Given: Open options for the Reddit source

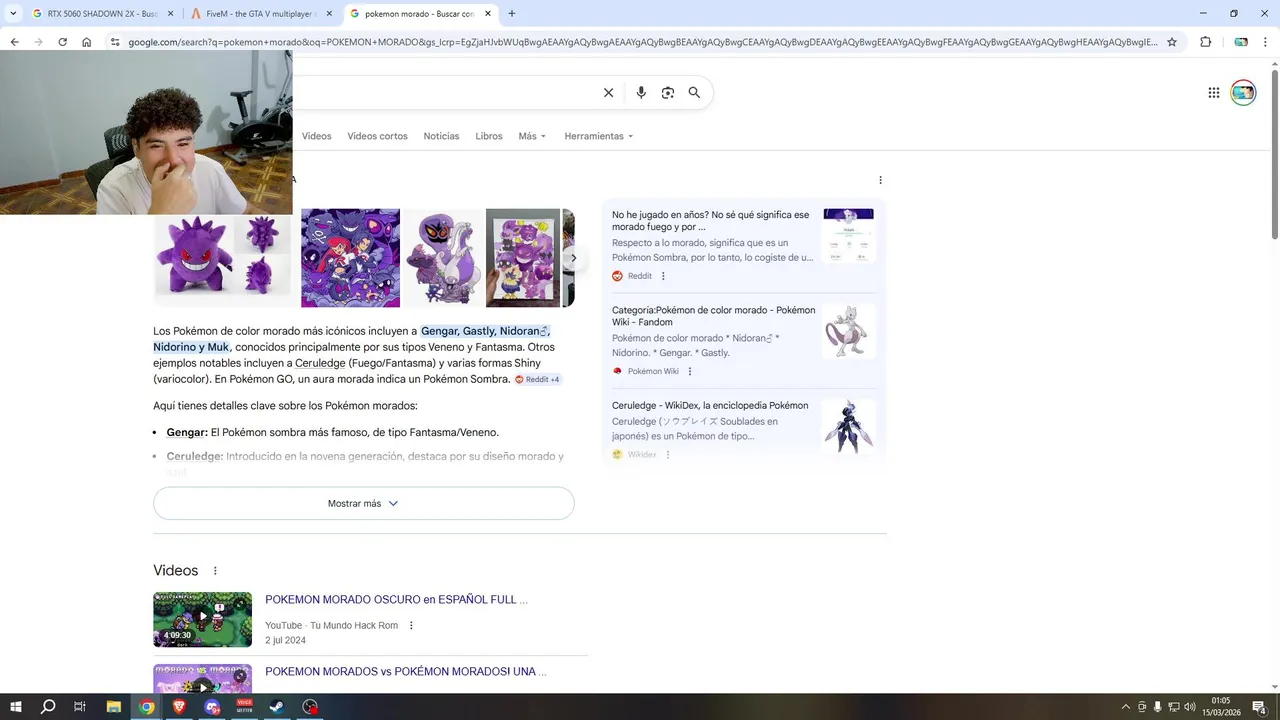Looking at the screenshot, I should [663, 276].
